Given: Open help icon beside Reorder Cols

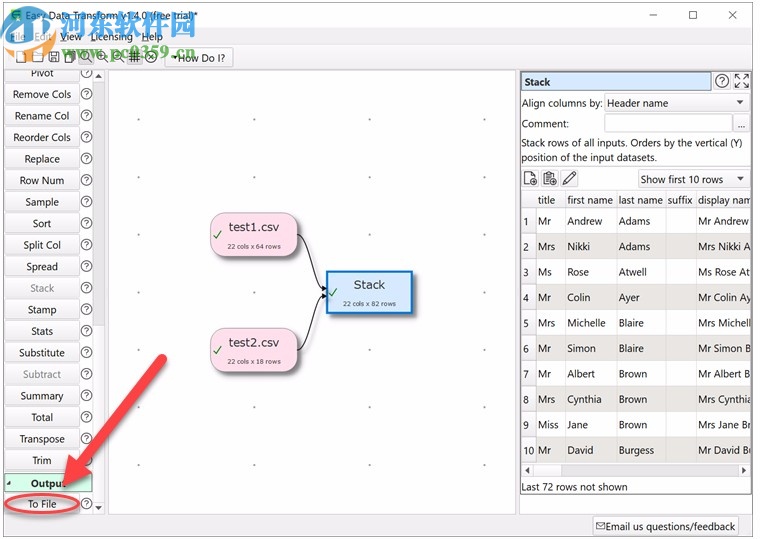Looking at the screenshot, I should (86, 137).
